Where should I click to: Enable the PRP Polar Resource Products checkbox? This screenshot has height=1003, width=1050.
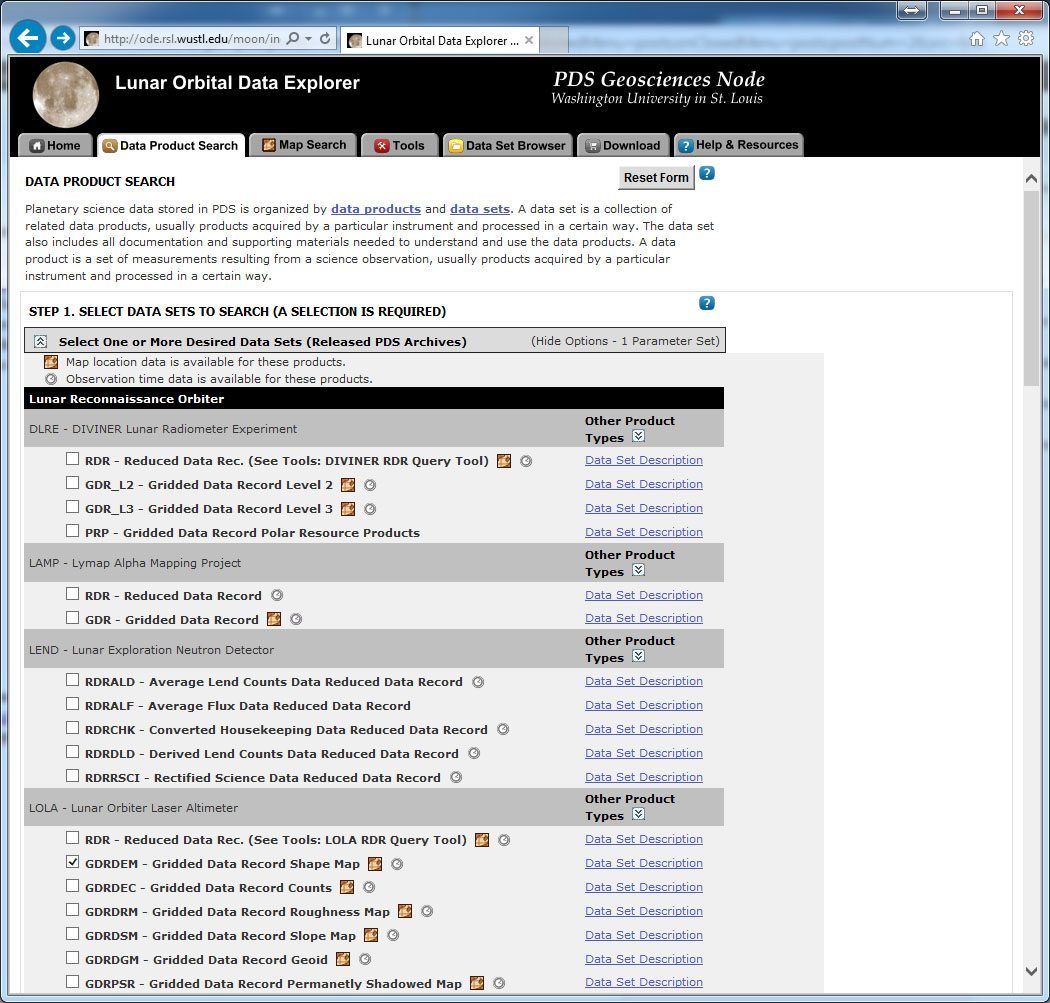point(72,530)
